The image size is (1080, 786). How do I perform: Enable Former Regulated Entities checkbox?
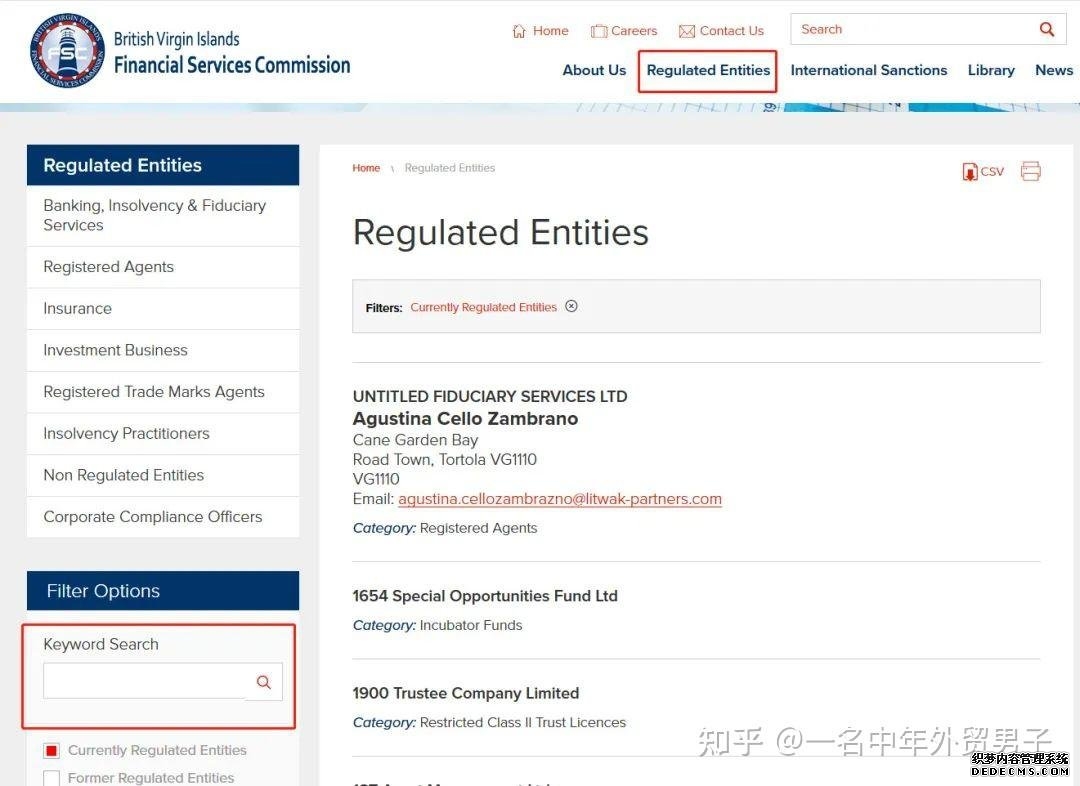click(52, 777)
